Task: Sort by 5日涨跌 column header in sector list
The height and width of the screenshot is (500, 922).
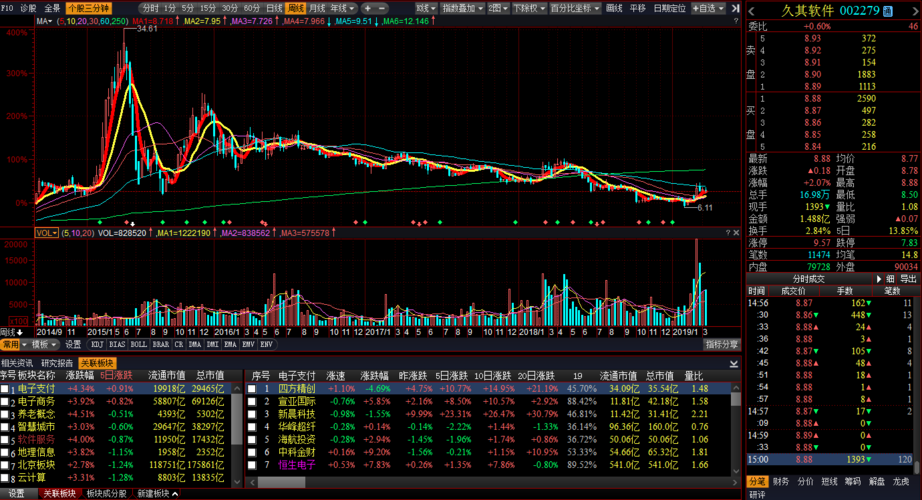Action: coord(116,375)
